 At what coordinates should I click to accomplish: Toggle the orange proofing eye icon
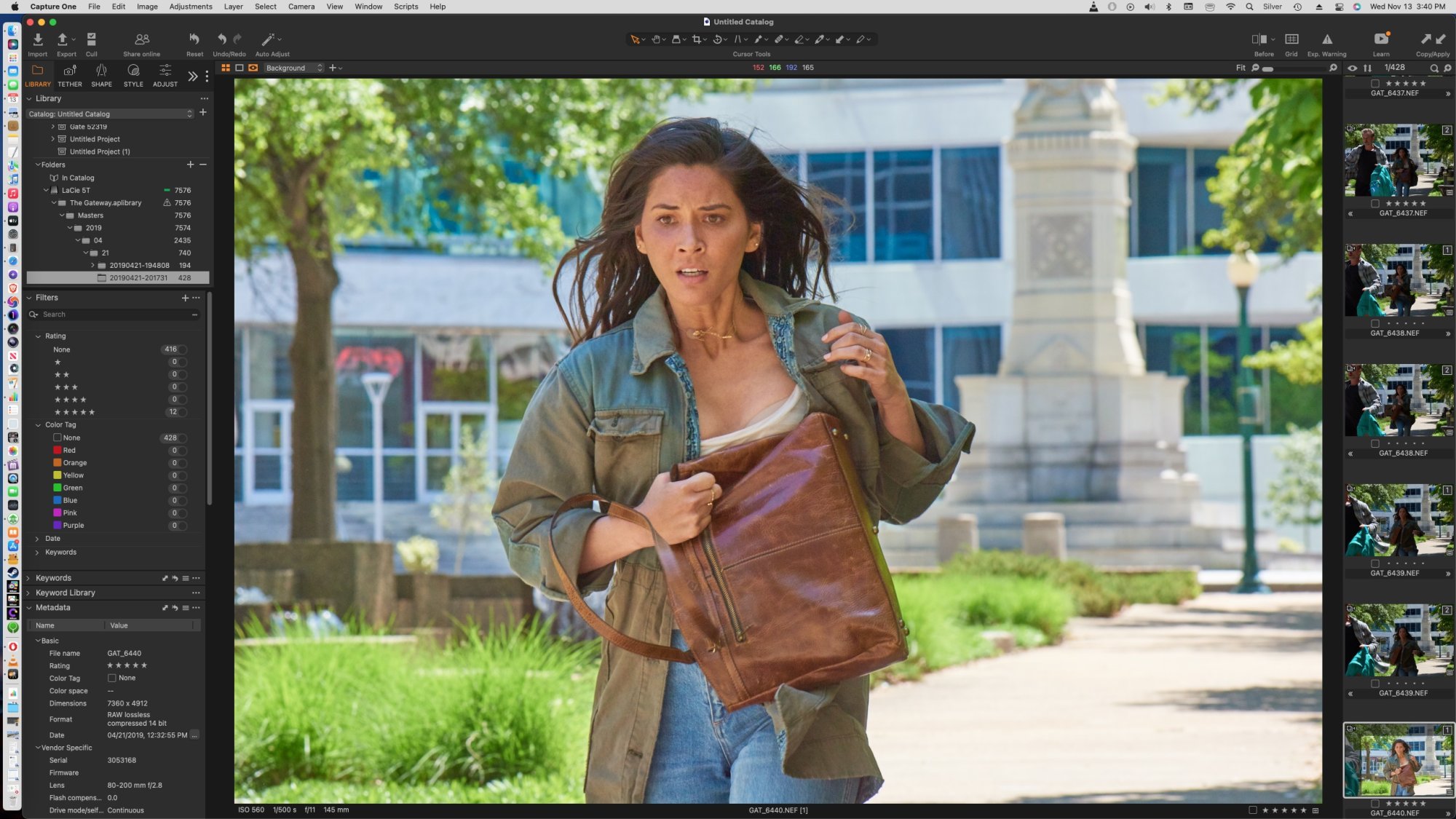pyautogui.click(x=253, y=68)
